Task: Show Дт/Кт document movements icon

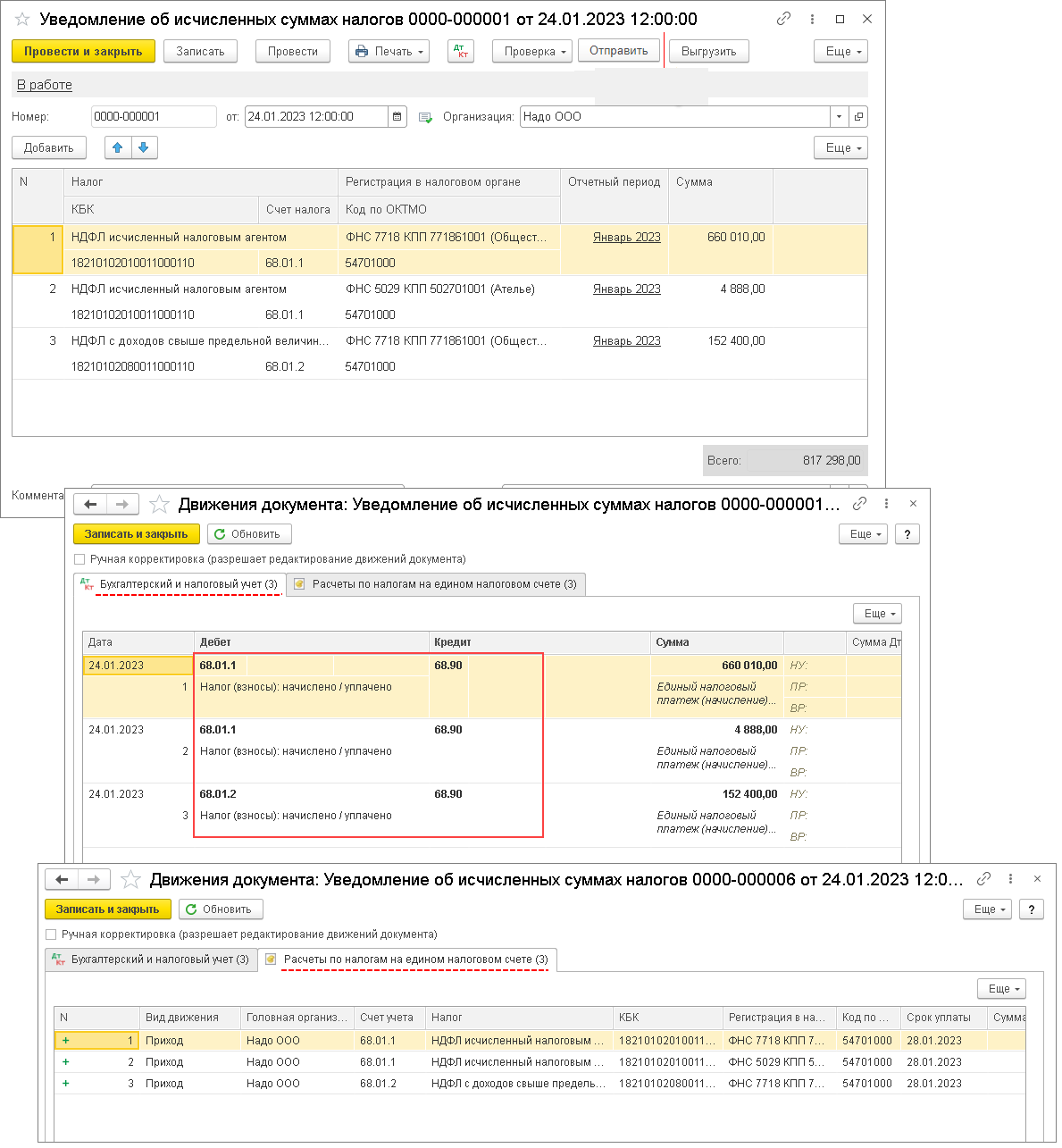Action: (x=462, y=51)
